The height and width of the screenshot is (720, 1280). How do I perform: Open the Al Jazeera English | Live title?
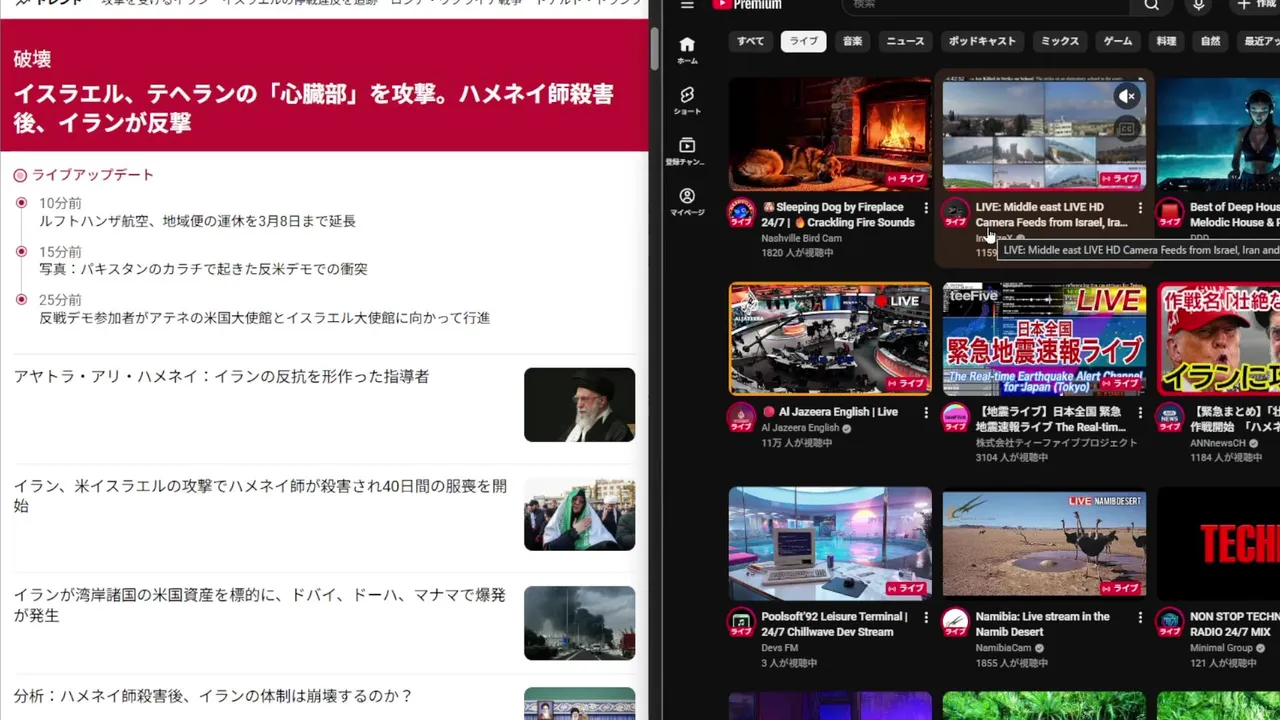(828, 412)
